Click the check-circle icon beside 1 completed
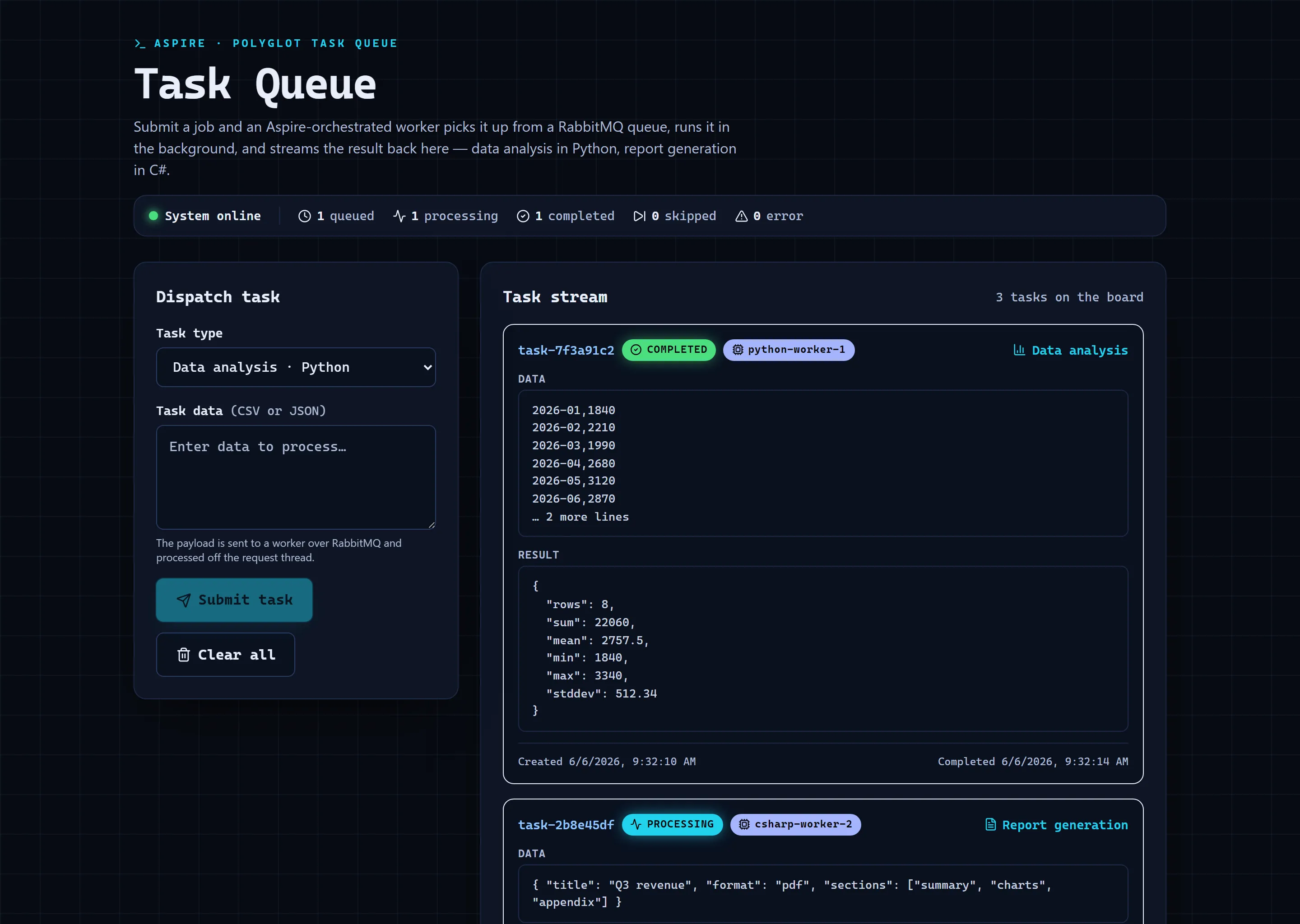 pyautogui.click(x=523, y=216)
